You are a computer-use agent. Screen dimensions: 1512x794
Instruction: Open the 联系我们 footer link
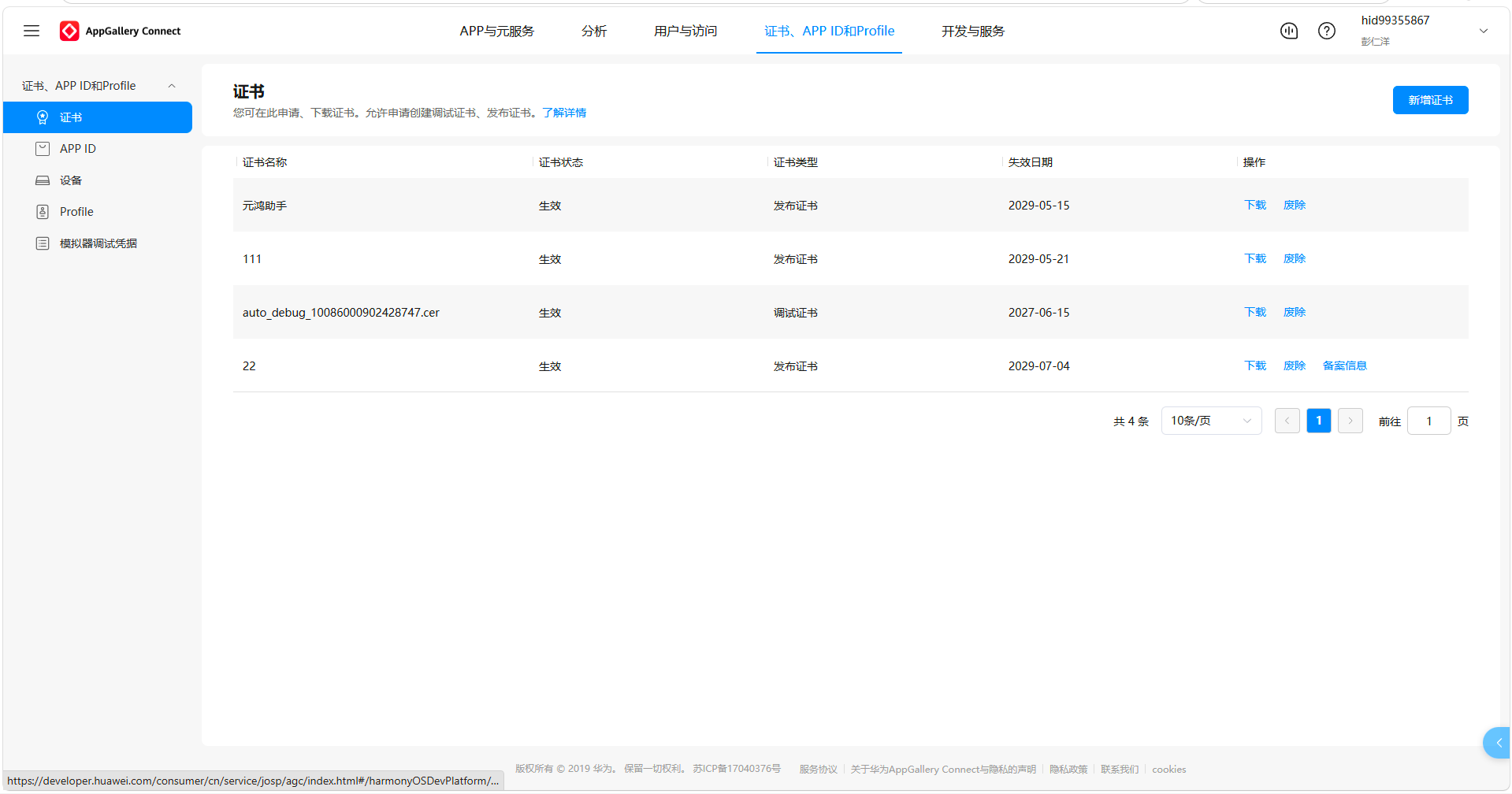point(1120,770)
